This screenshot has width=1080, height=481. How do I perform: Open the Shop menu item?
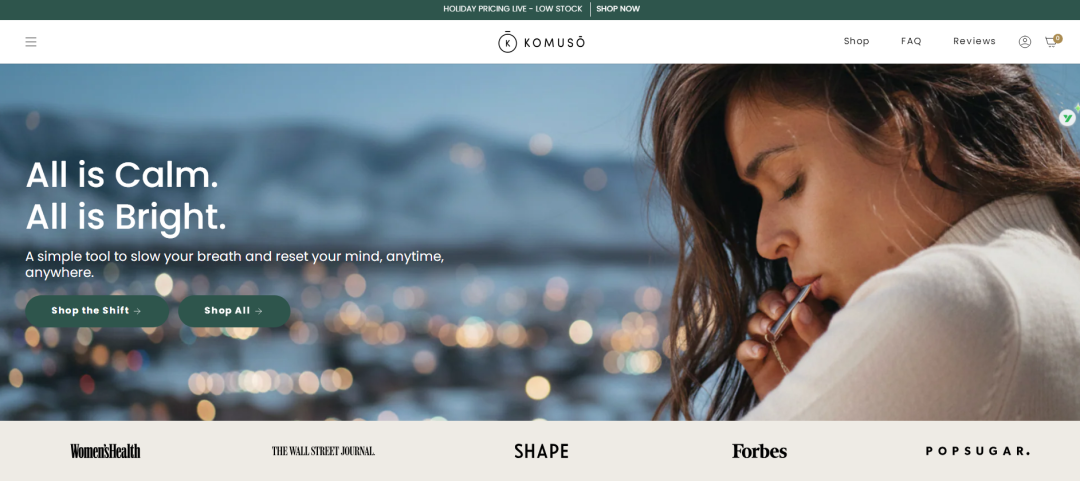[856, 41]
